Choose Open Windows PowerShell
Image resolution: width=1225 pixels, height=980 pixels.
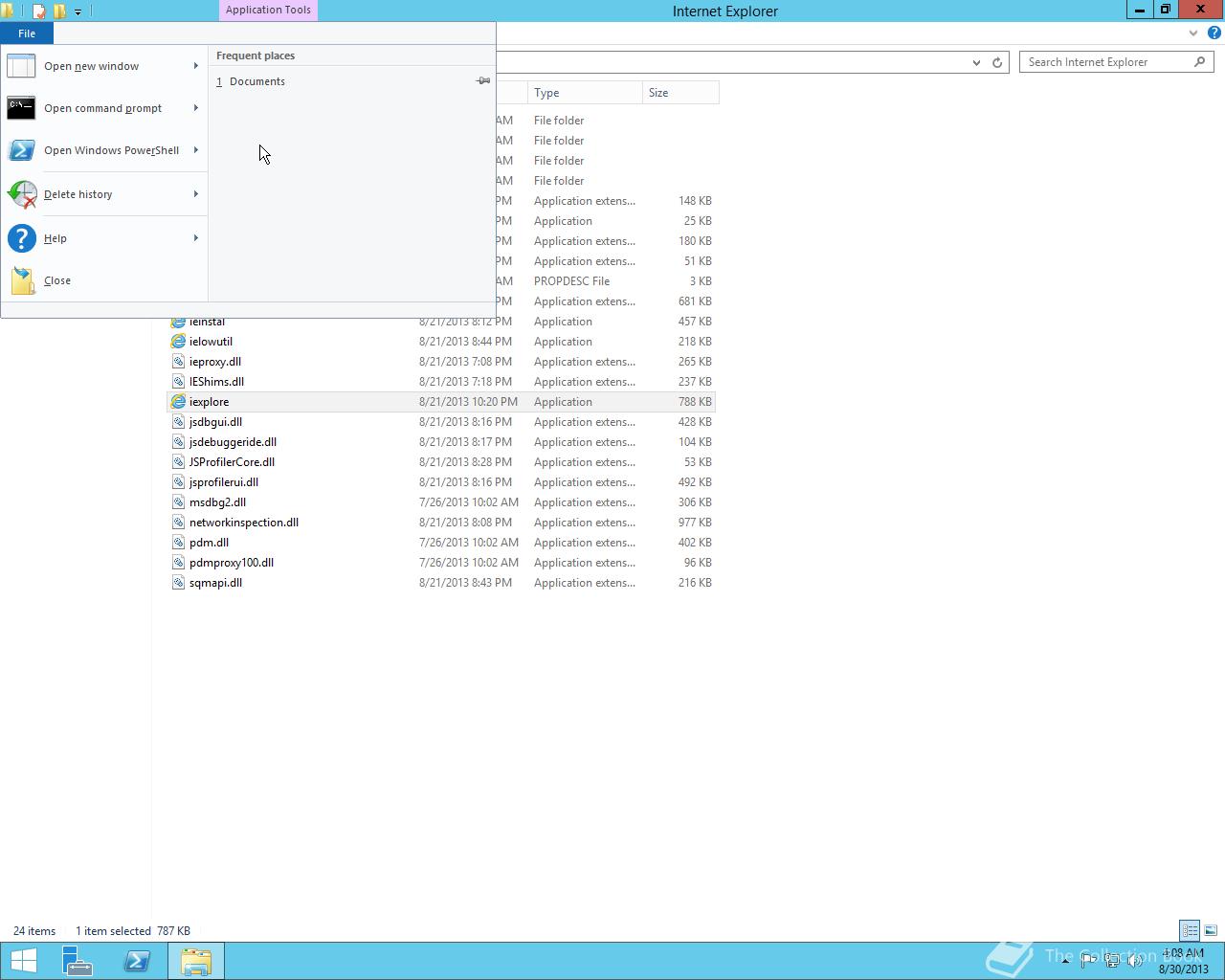coord(103,150)
